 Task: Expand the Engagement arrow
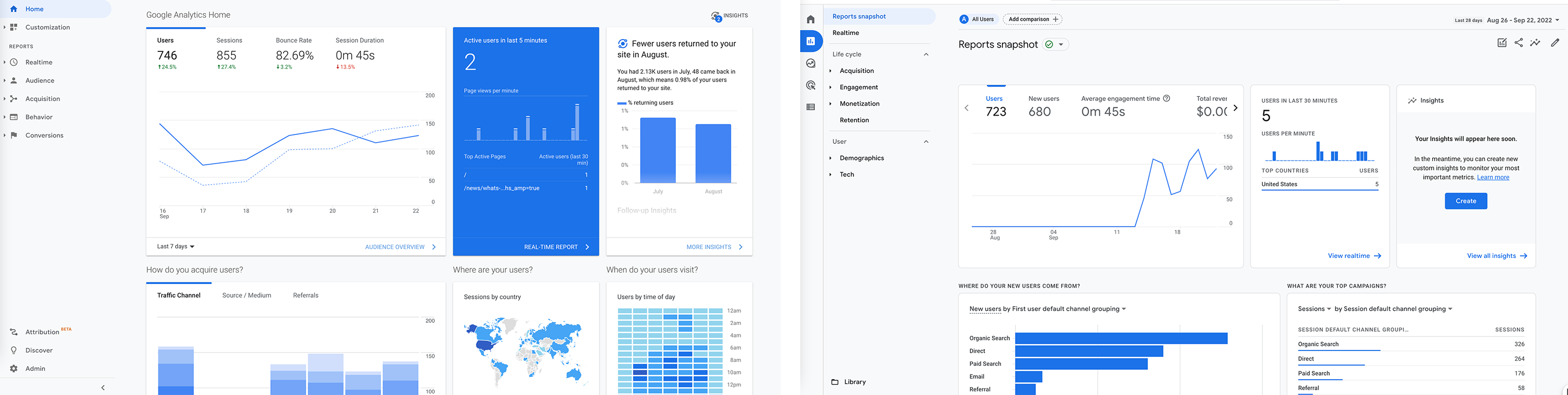click(x=831, y=87)
